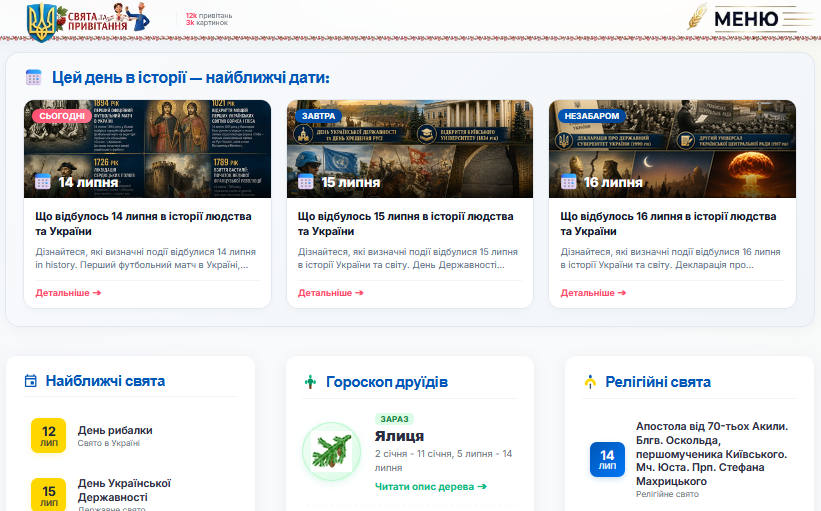The height and width of the screenshot is (511, 821).
Task: Click the blue '14 лип' date badge
Action: [607, 460]
